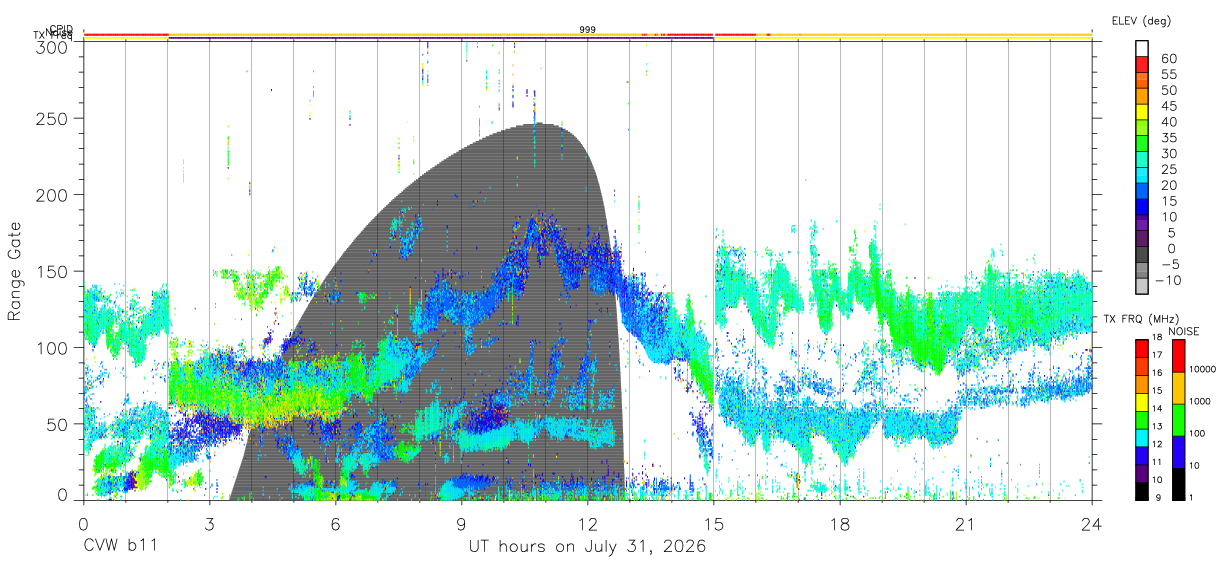Pick green TX FRQ swatch between 14 and 13

click(1140, 420)
